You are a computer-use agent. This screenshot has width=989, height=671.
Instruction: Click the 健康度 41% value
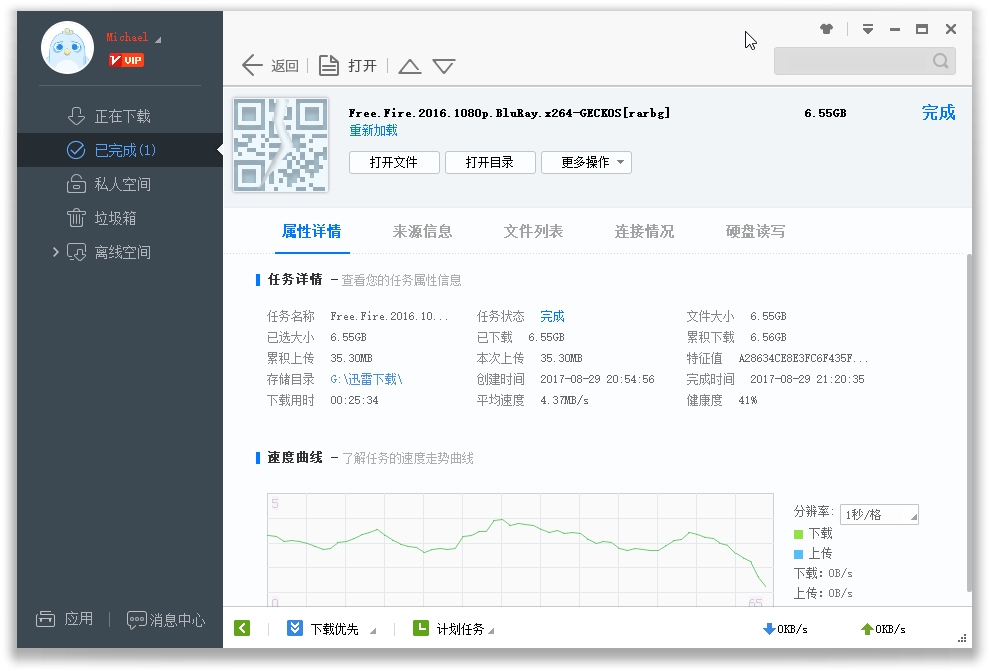pyautogui.click(x=747, y=400)
